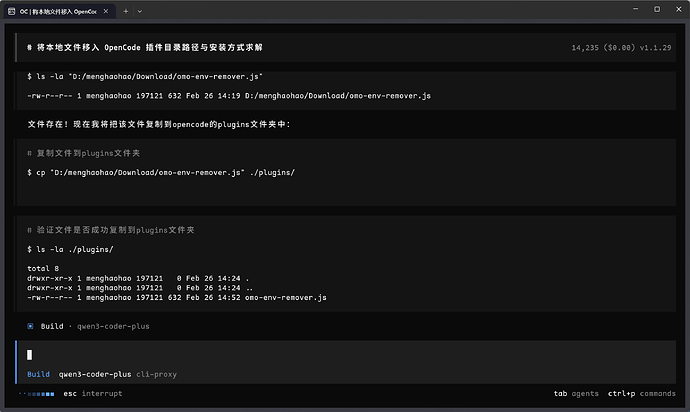Click the cp command copying to ./plugins/

(x=161, y=173)
